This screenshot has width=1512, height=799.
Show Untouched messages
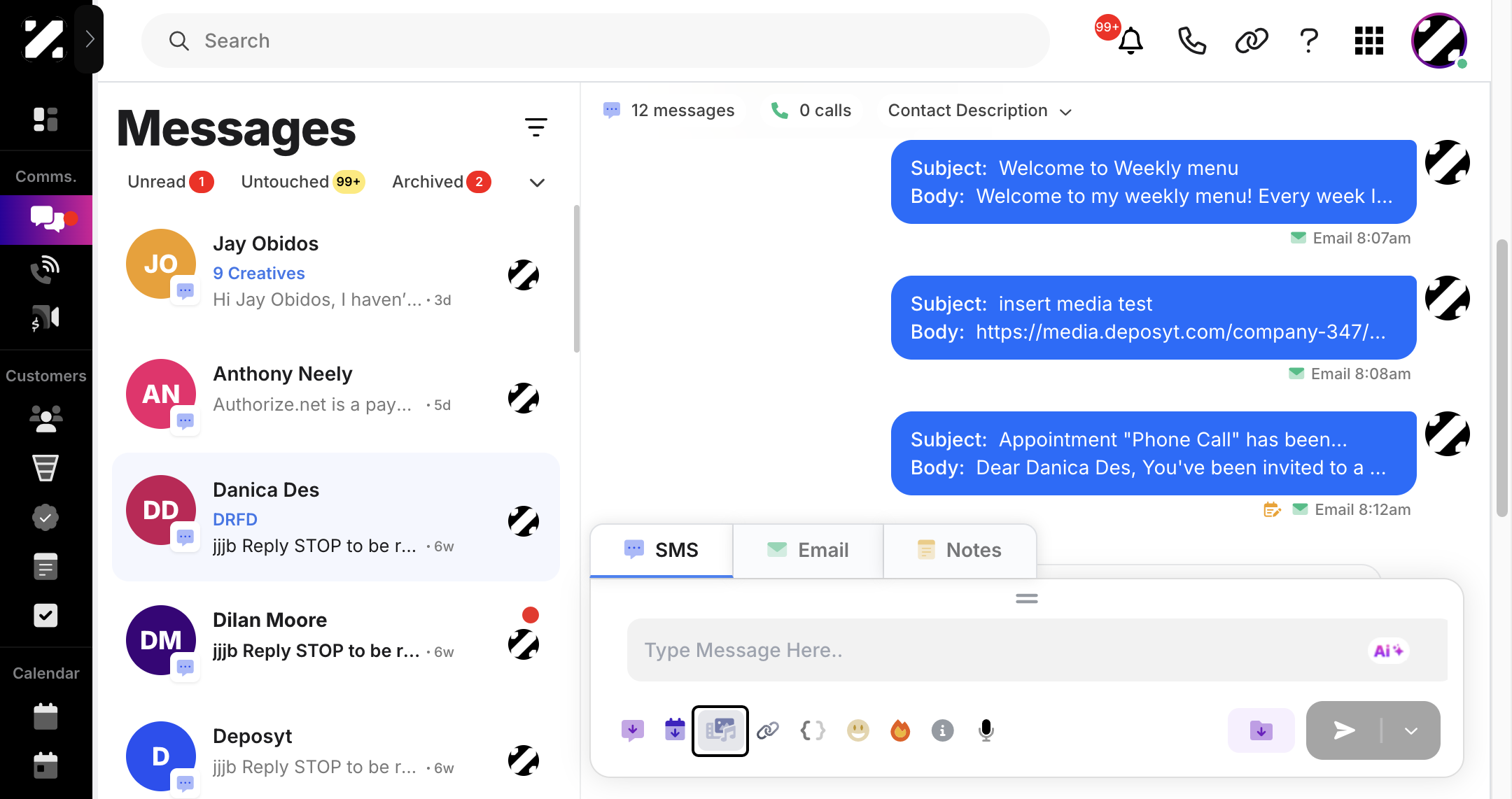coord(302,182)
